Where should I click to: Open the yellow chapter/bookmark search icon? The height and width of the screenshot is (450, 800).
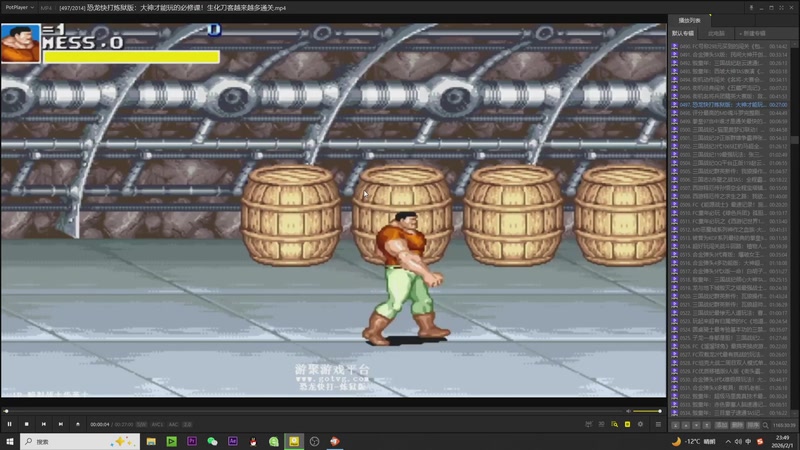(x=614, y=424)
